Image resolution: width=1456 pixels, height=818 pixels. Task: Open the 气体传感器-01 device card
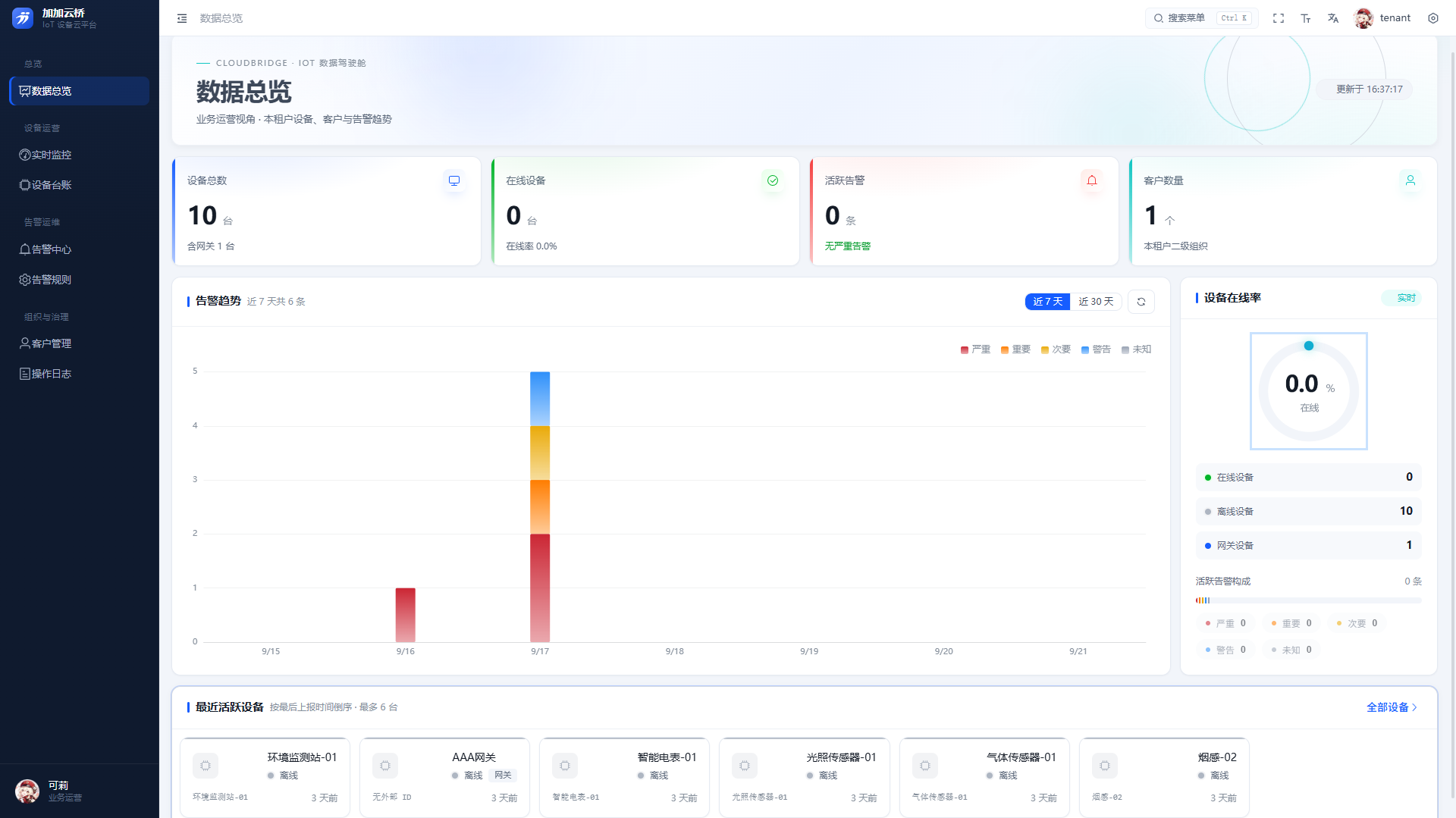[x=984, y=777]
